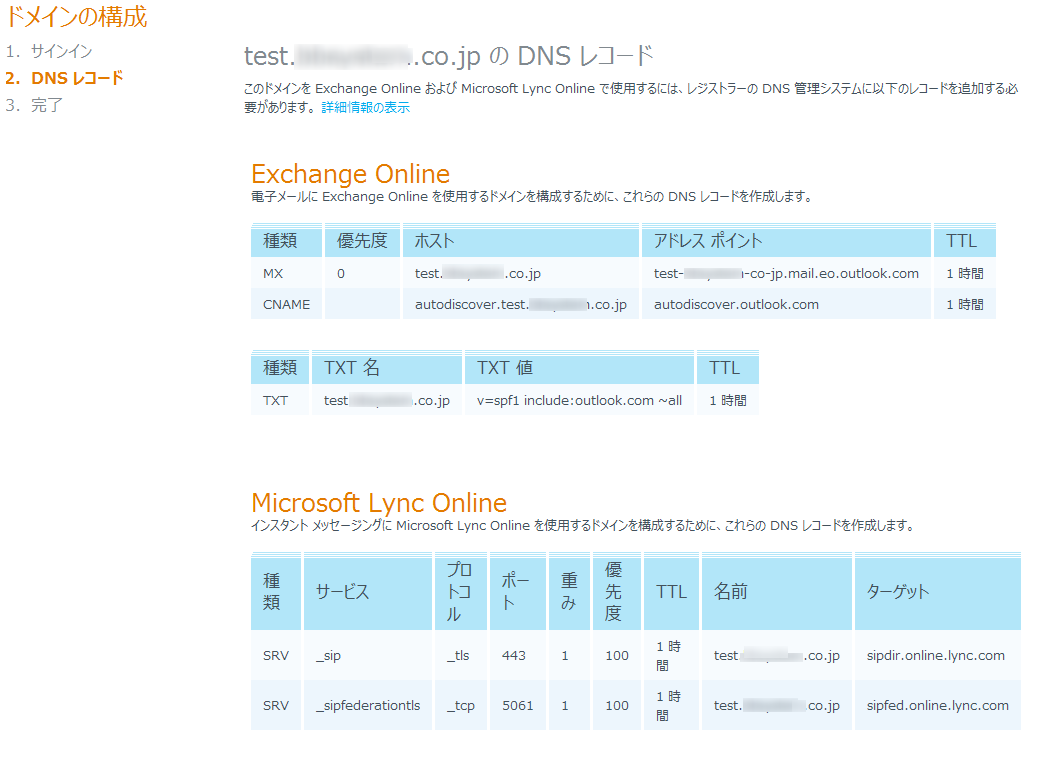Click the Exchange Online section heading
1040x761 pixels.
[x=350, y=174]
